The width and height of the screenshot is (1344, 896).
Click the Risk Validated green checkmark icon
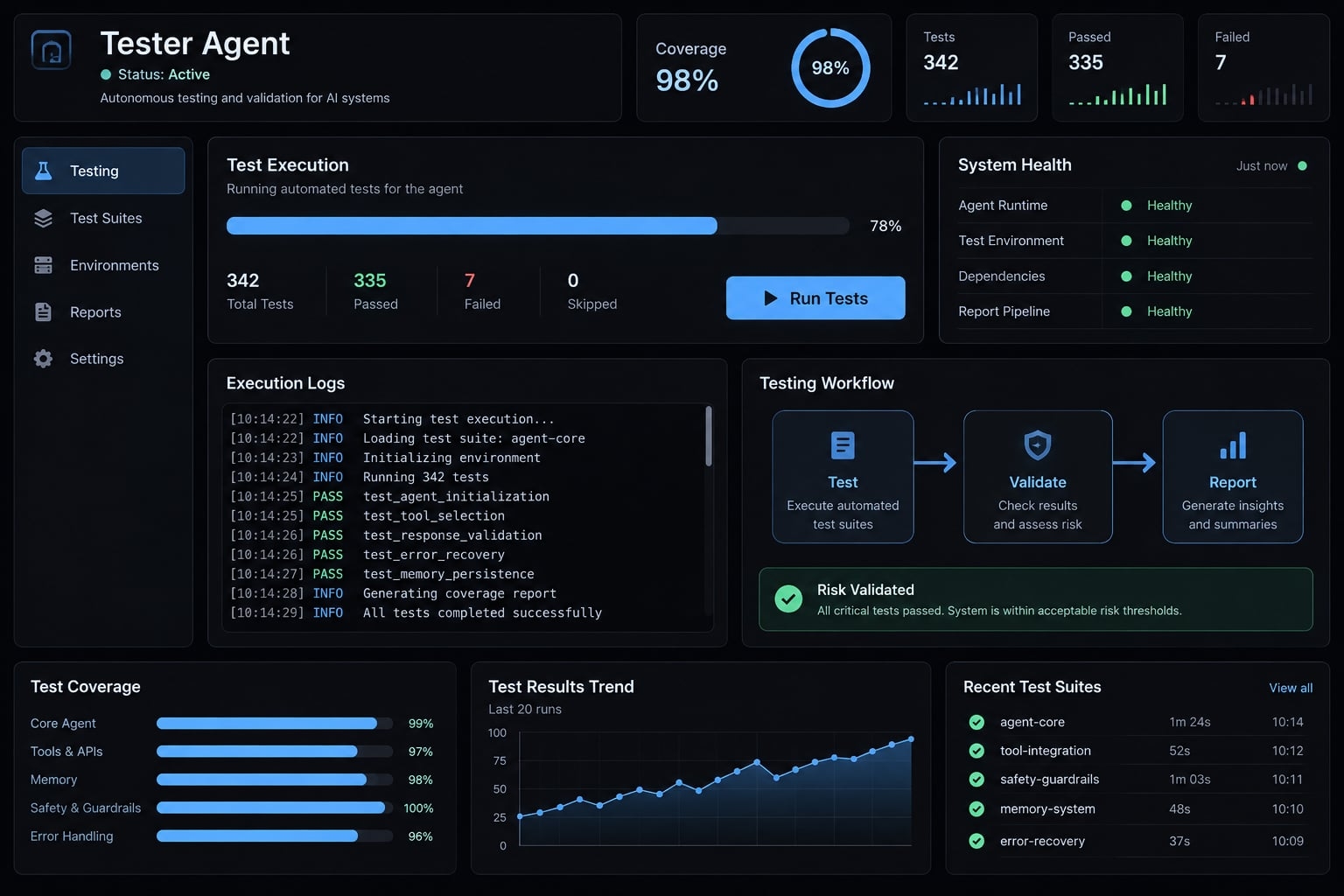coord(788,598)
